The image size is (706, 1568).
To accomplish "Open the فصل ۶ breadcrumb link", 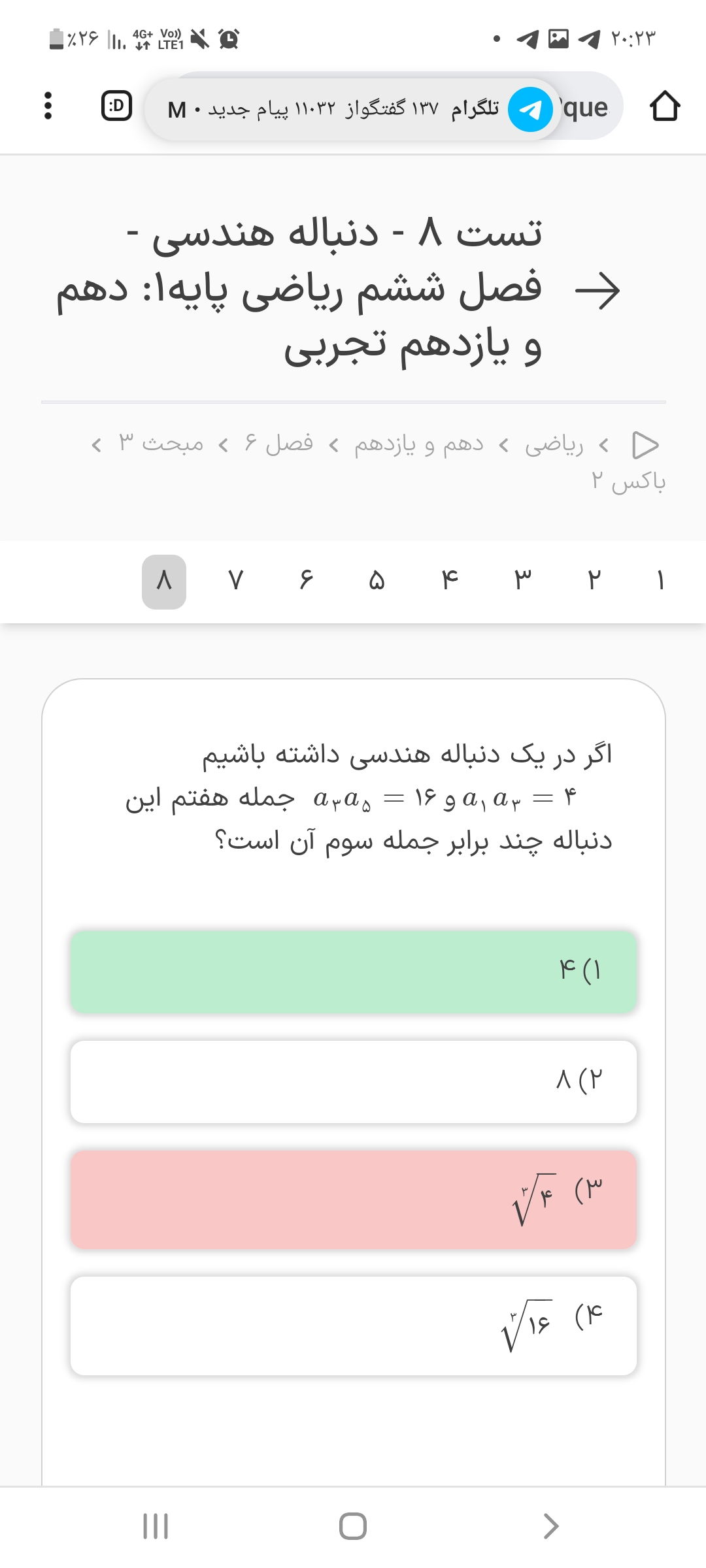I will [279, 445].
